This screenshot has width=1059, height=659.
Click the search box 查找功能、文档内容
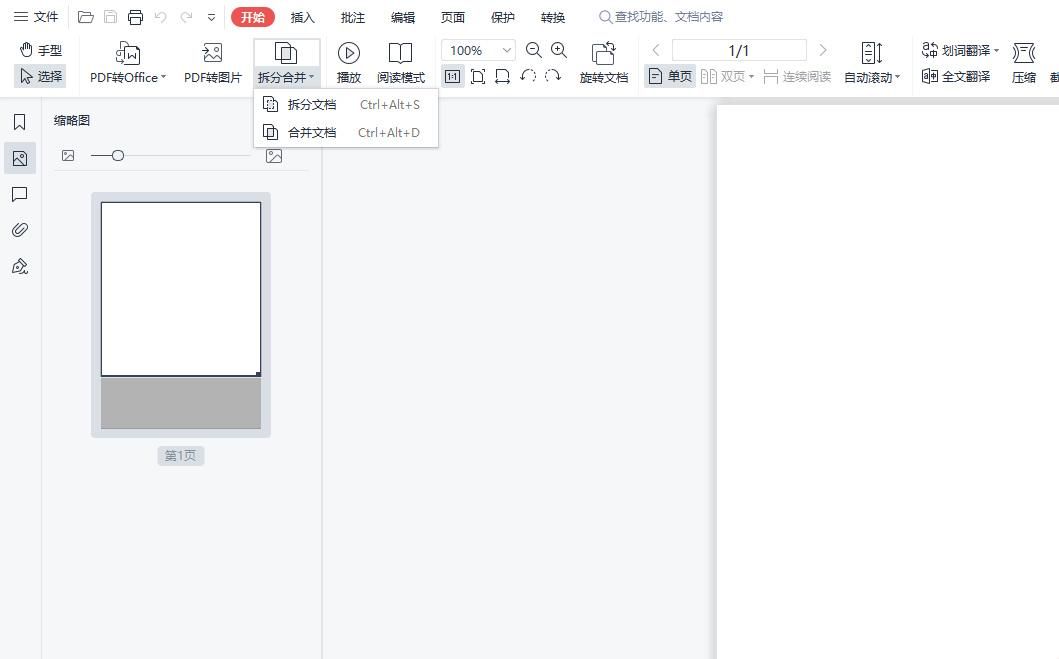[x=662, y=17]
